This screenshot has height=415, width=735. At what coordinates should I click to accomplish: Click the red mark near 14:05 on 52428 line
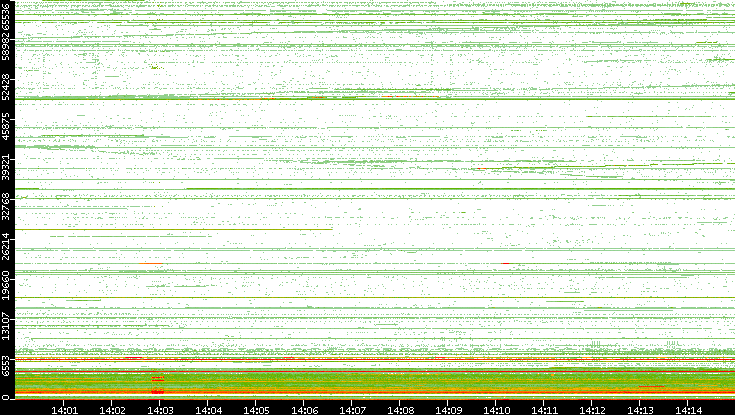click(x=268, y=98)
